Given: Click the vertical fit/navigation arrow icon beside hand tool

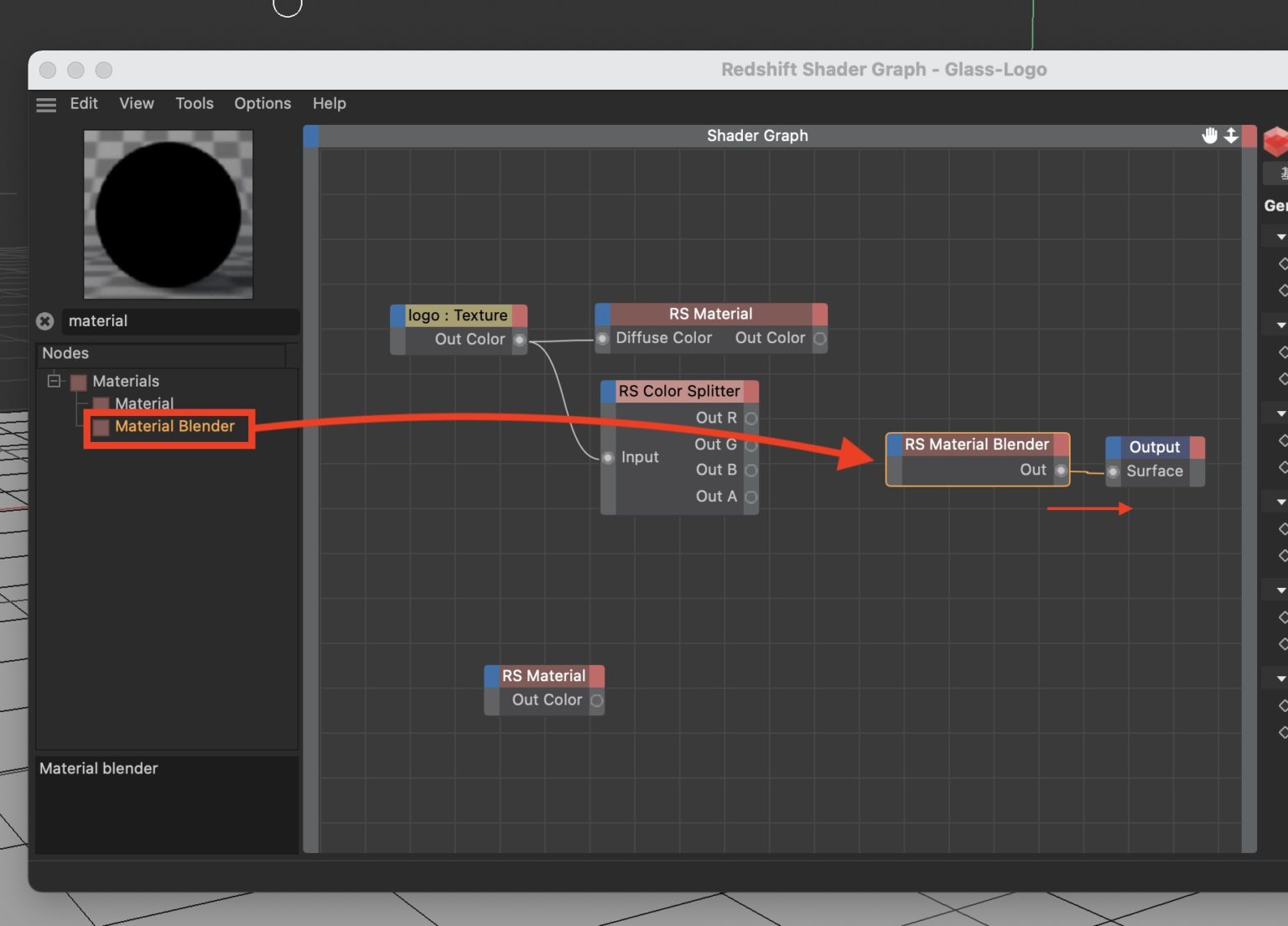Looking at the screenshot, I should pyautogui.click(x=1230, y=134).
